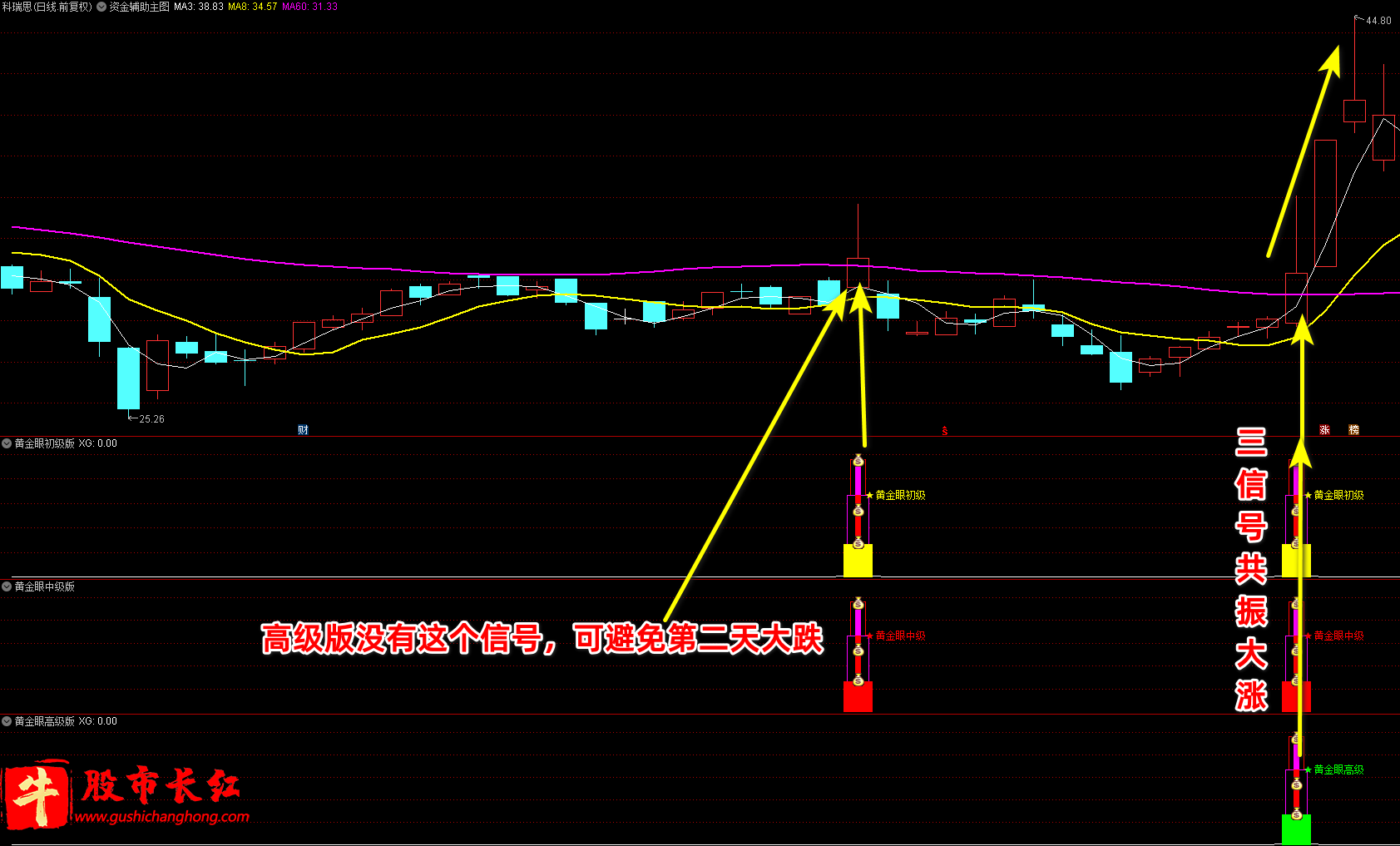
Task: Click the top money bag on earlier 黄金眼中级 signal
Action: 858,603
